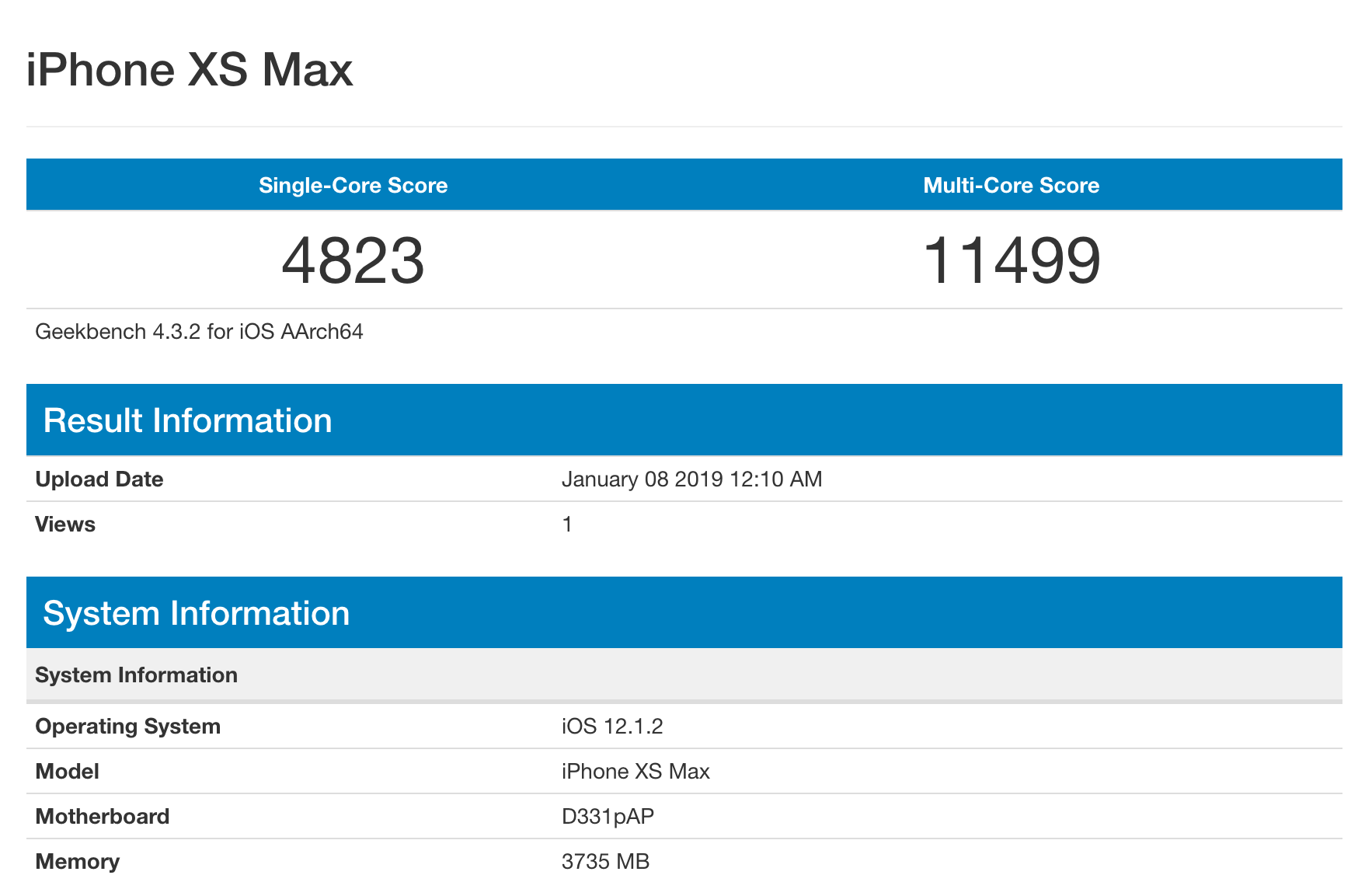The height and width of the screenshot is (889, 1372).
Task: Click the blue System Information section header
Action: point(196,613)
